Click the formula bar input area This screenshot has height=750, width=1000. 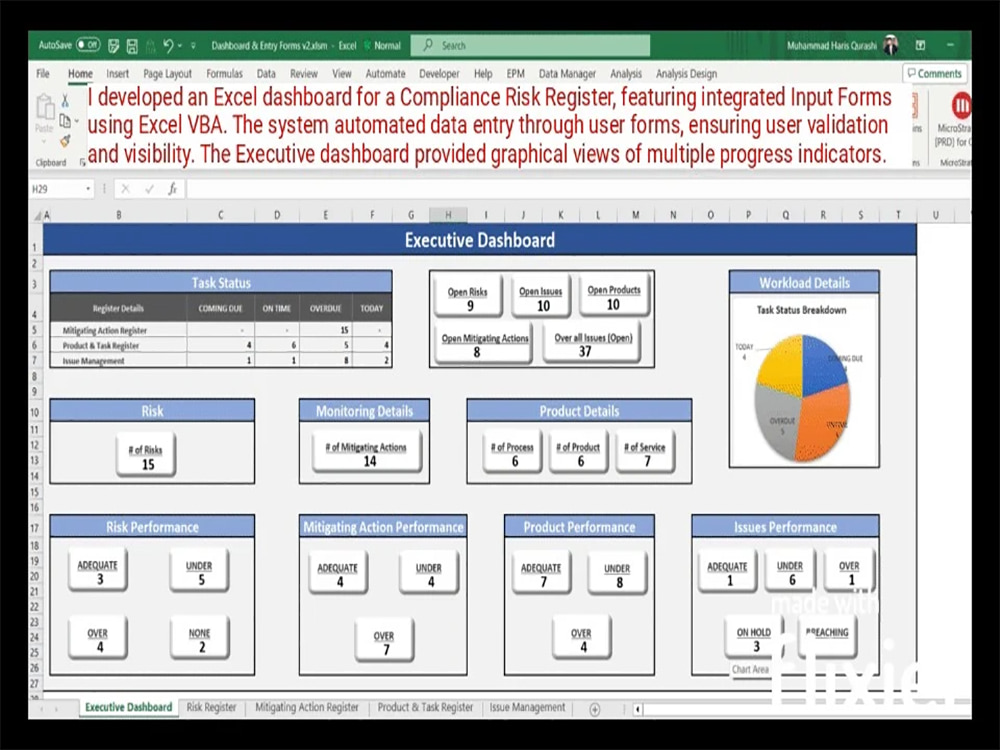(x=577, y=189)
